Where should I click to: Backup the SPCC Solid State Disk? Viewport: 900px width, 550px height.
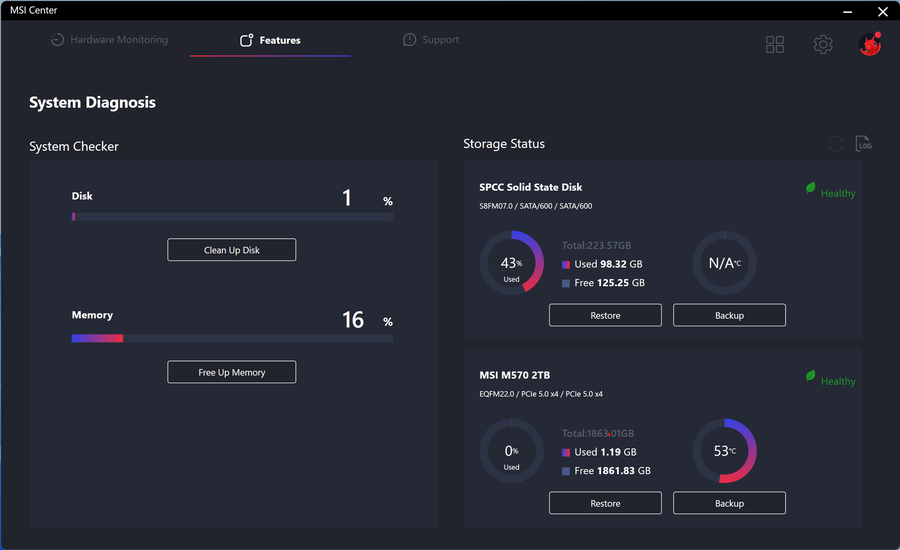point(729,315)
